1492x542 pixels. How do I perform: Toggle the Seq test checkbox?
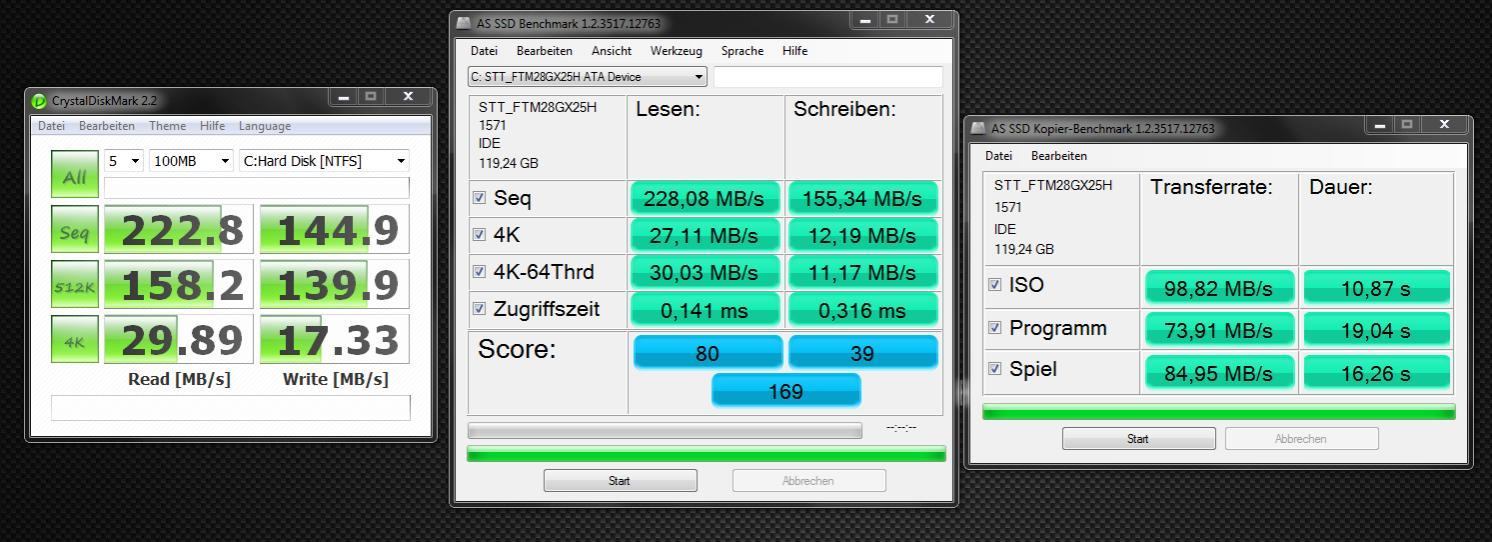tap(479, 198)
